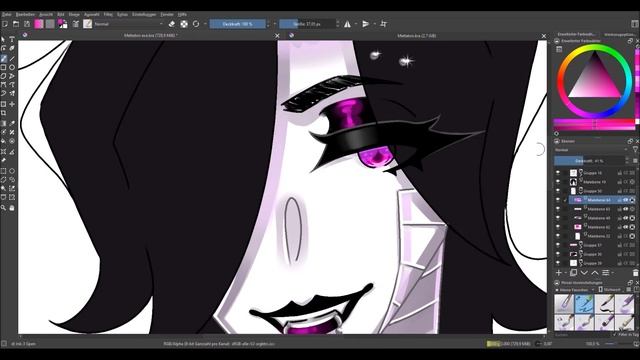
Task: Open the foreground/background color swatch
Action: [63, 24]
